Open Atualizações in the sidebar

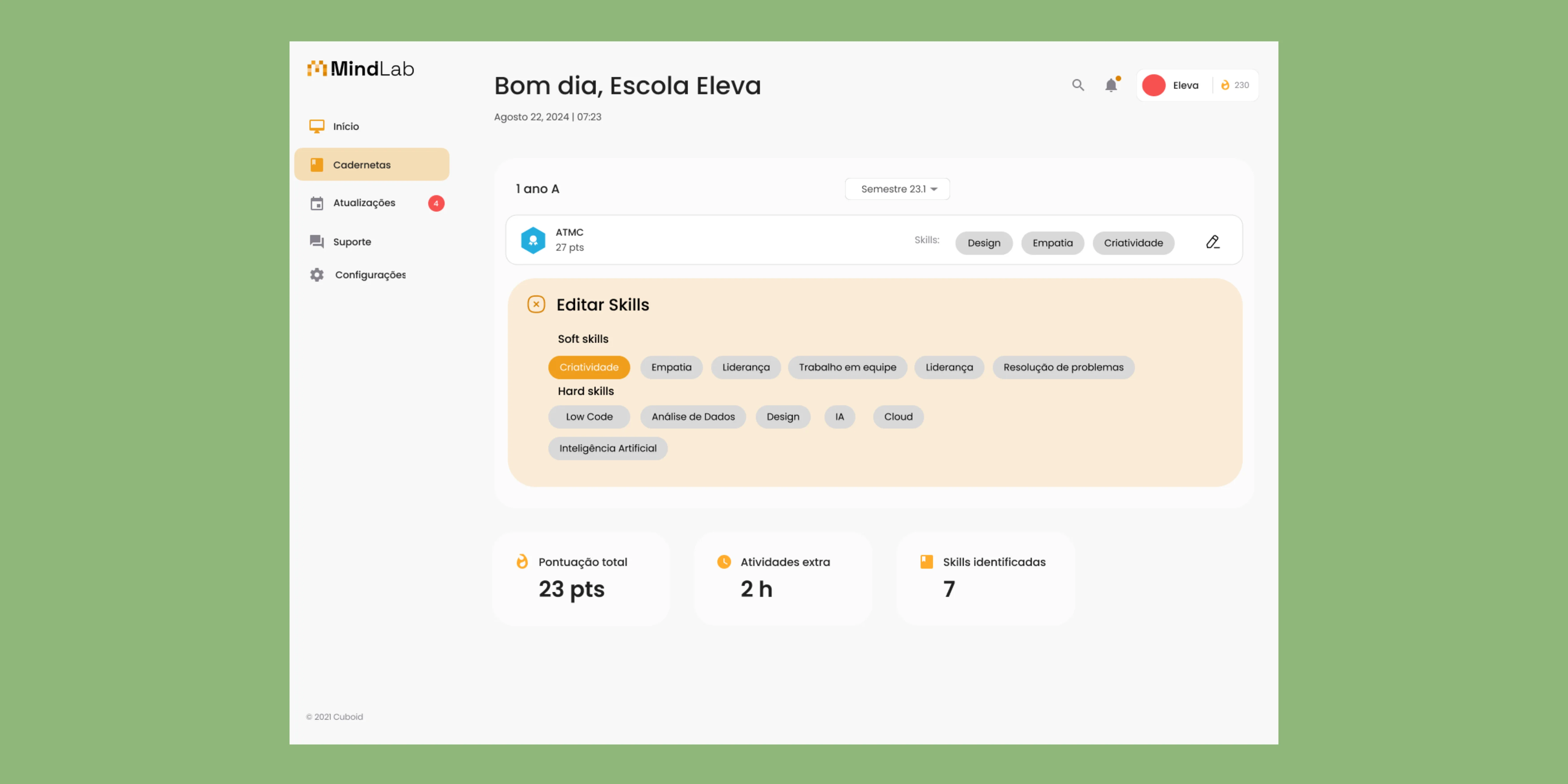[364, 203]
